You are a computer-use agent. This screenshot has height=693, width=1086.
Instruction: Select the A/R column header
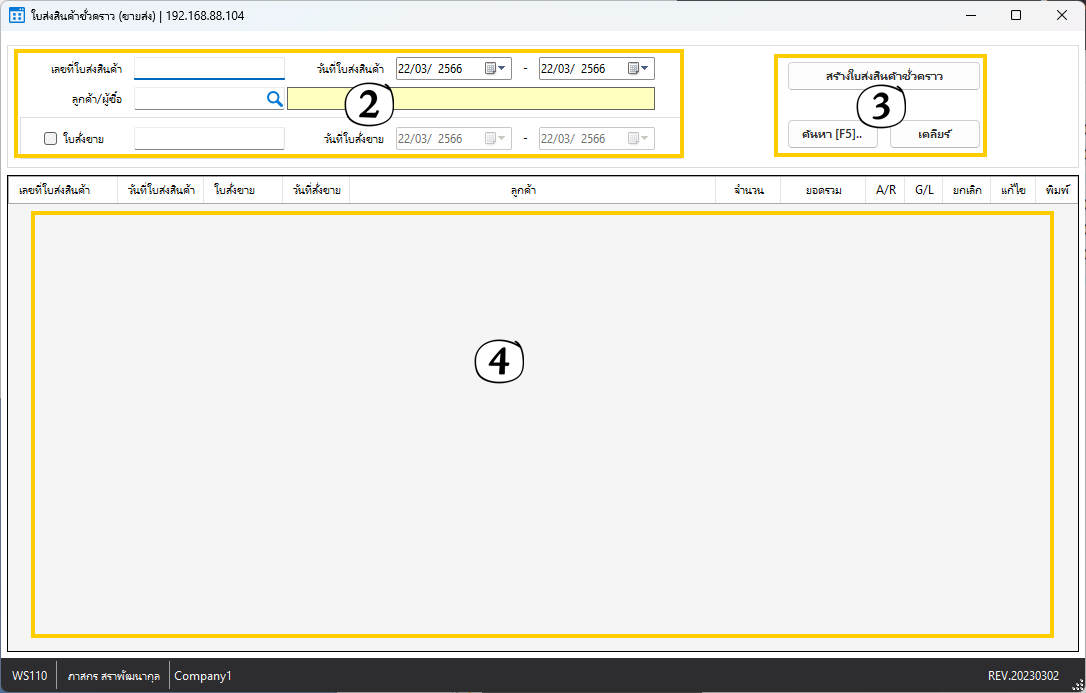tap(885, 190)
